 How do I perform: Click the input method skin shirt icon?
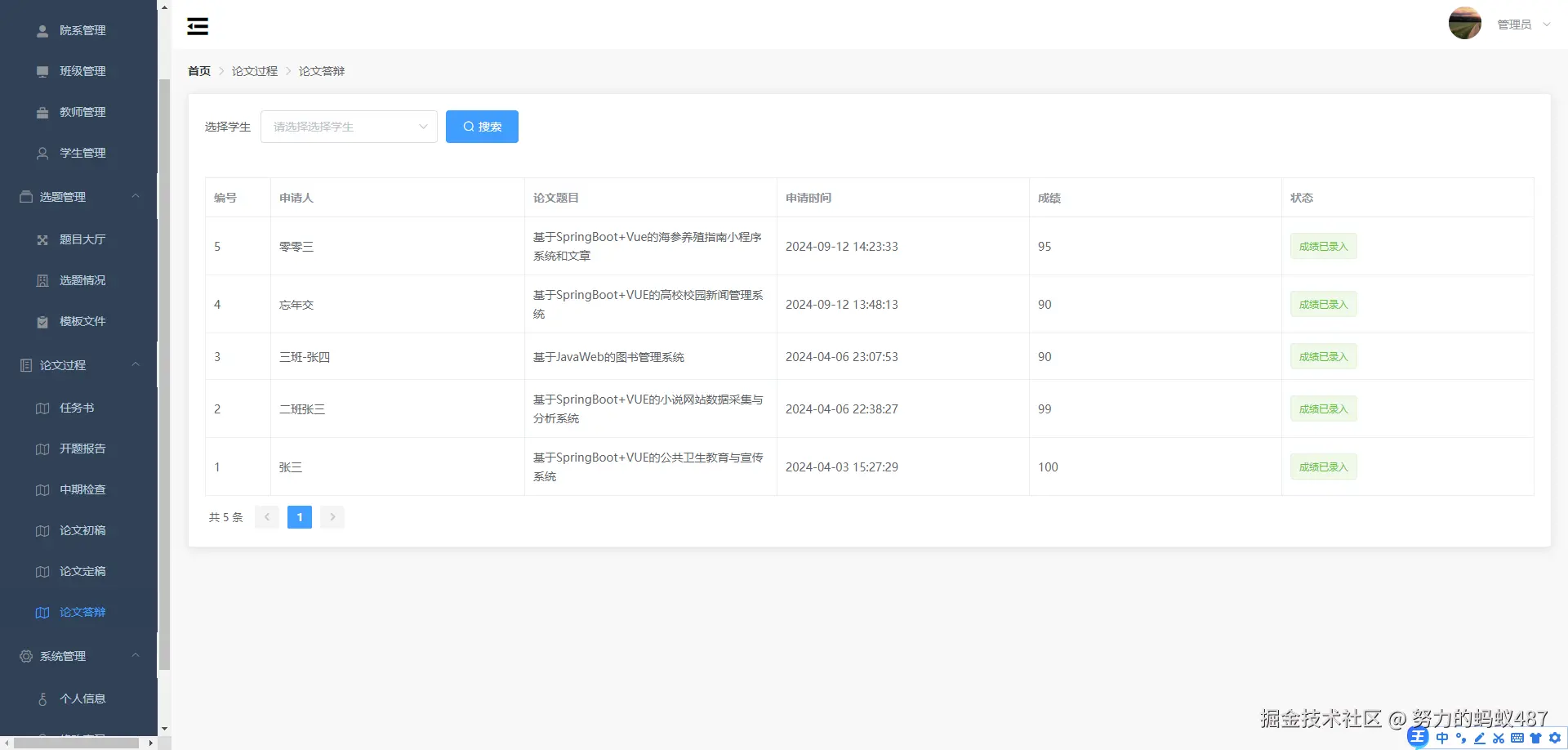coord(1536,738)
